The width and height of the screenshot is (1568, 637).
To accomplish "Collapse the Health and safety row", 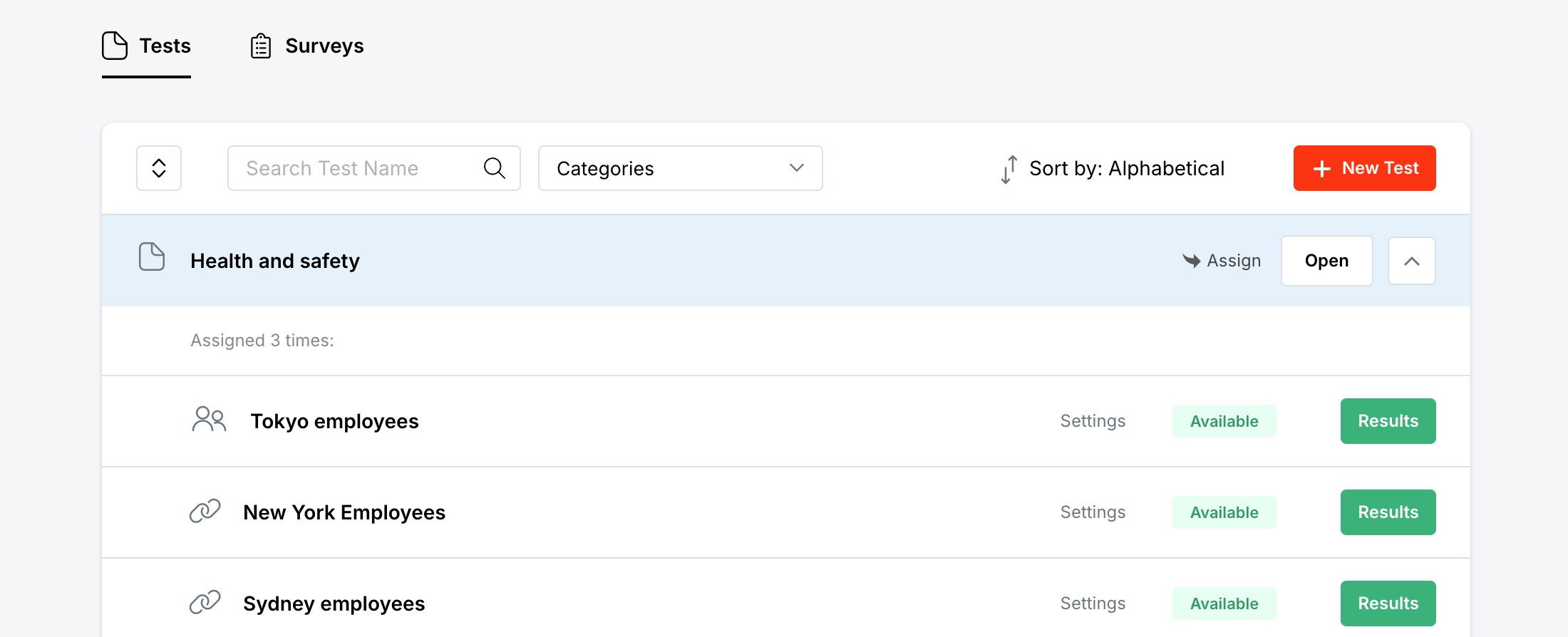I will tap(1411, 261).
